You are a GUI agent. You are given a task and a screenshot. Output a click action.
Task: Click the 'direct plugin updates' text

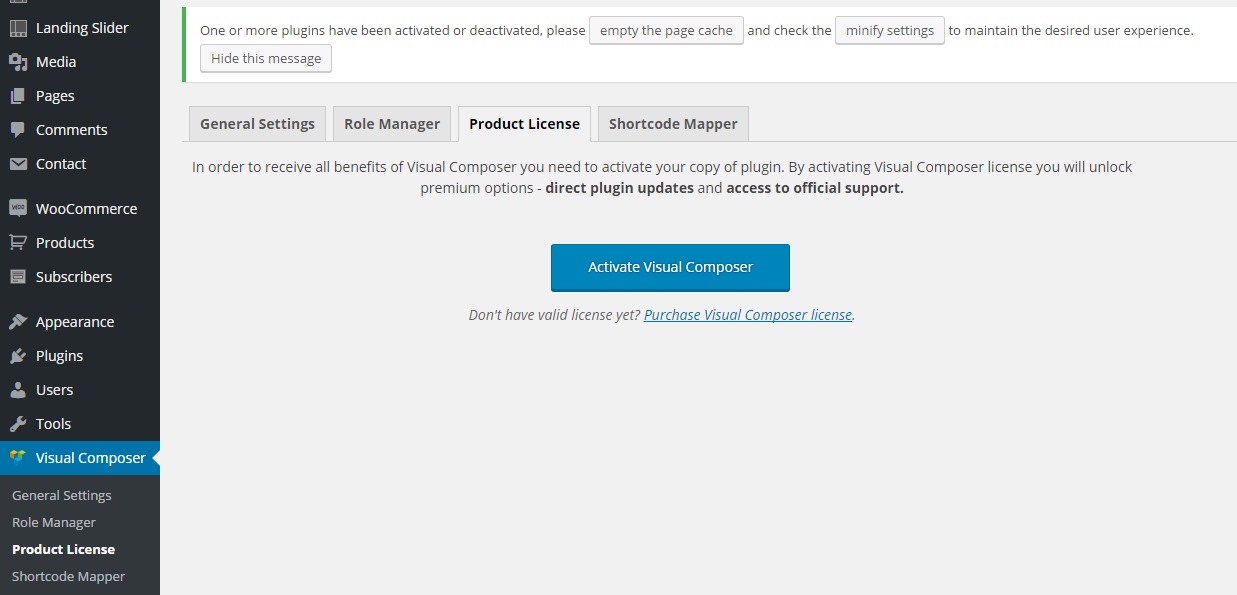pyautogui.click(x=619, y=187)
